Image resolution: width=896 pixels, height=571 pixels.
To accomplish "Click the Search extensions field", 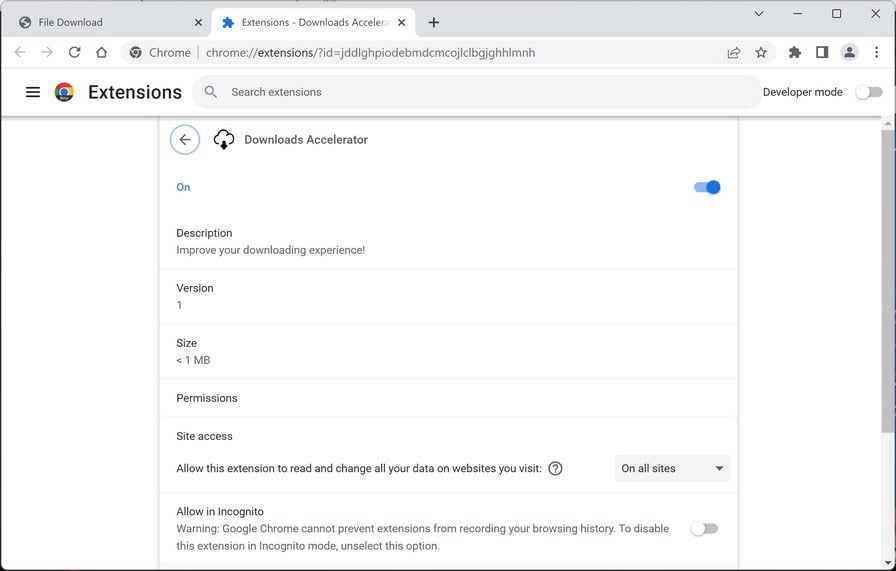I will [x=480, y=92].
